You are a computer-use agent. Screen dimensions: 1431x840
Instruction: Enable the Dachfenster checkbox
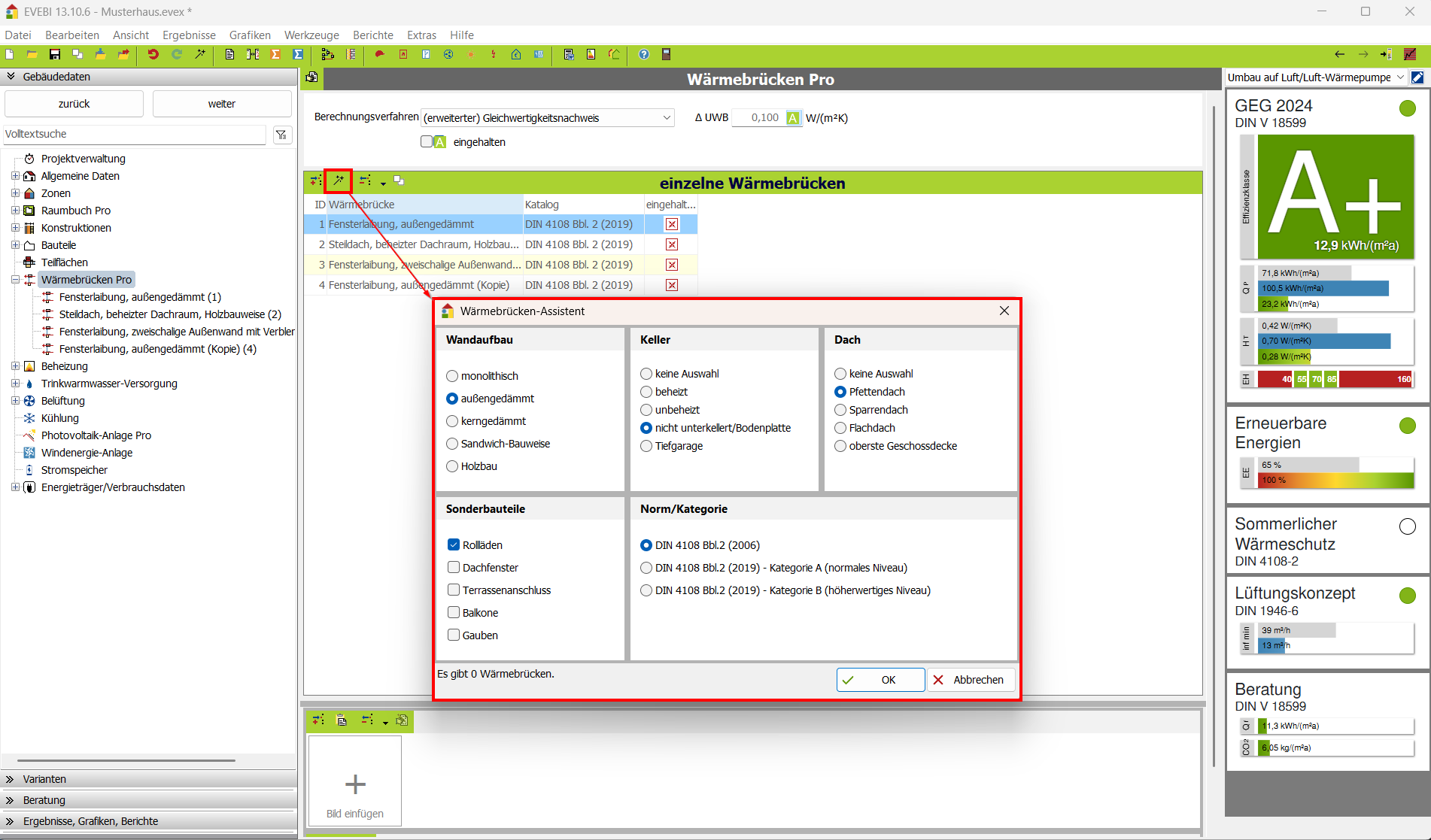point(454,568)
